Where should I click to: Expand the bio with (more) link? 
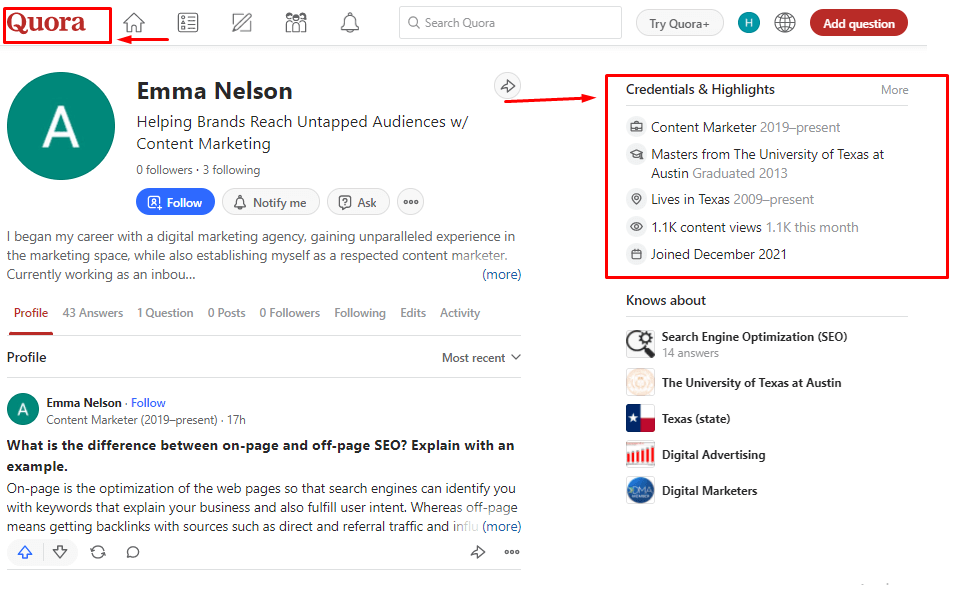click(501, 274)
